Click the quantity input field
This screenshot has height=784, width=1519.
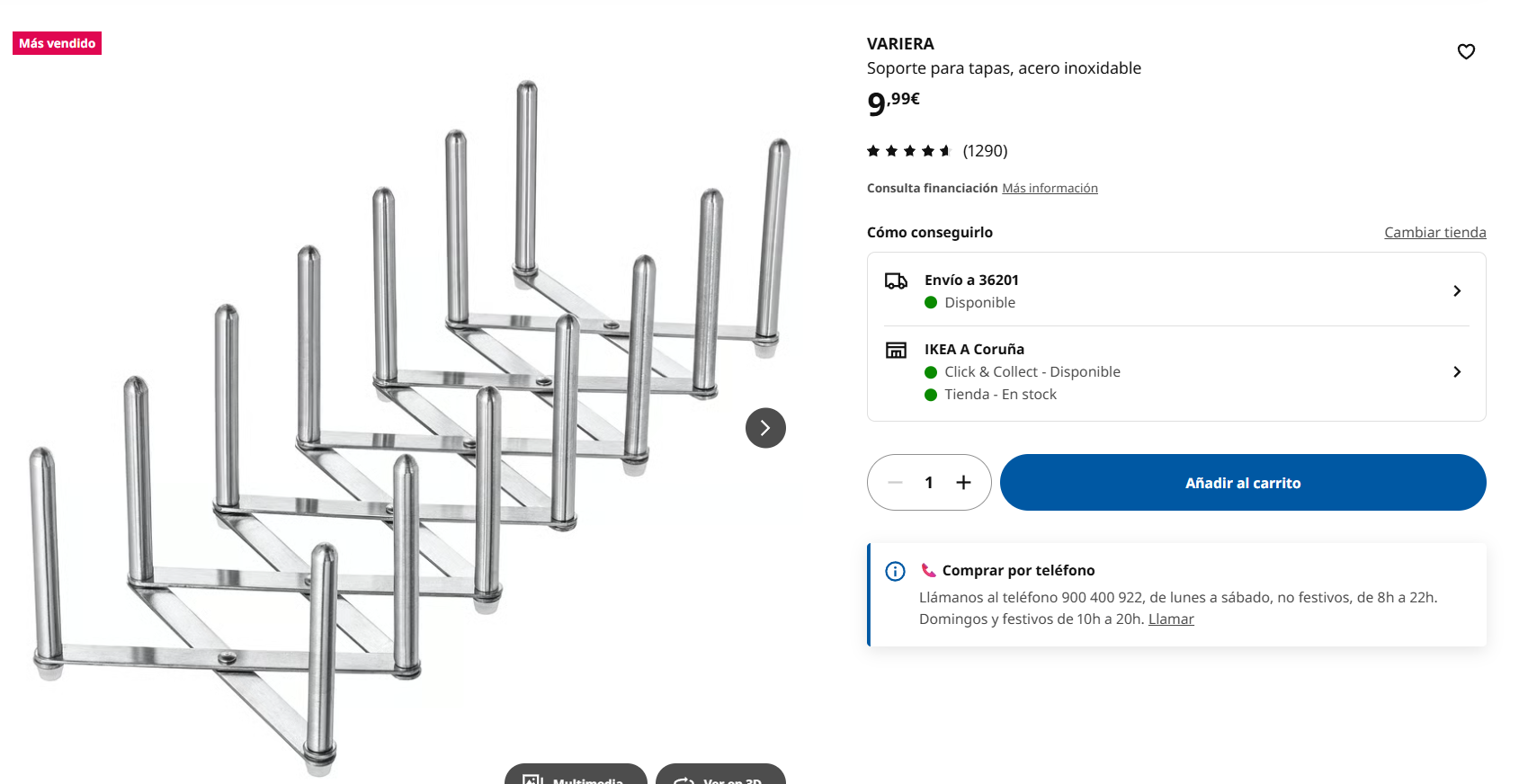coord(929,483)
